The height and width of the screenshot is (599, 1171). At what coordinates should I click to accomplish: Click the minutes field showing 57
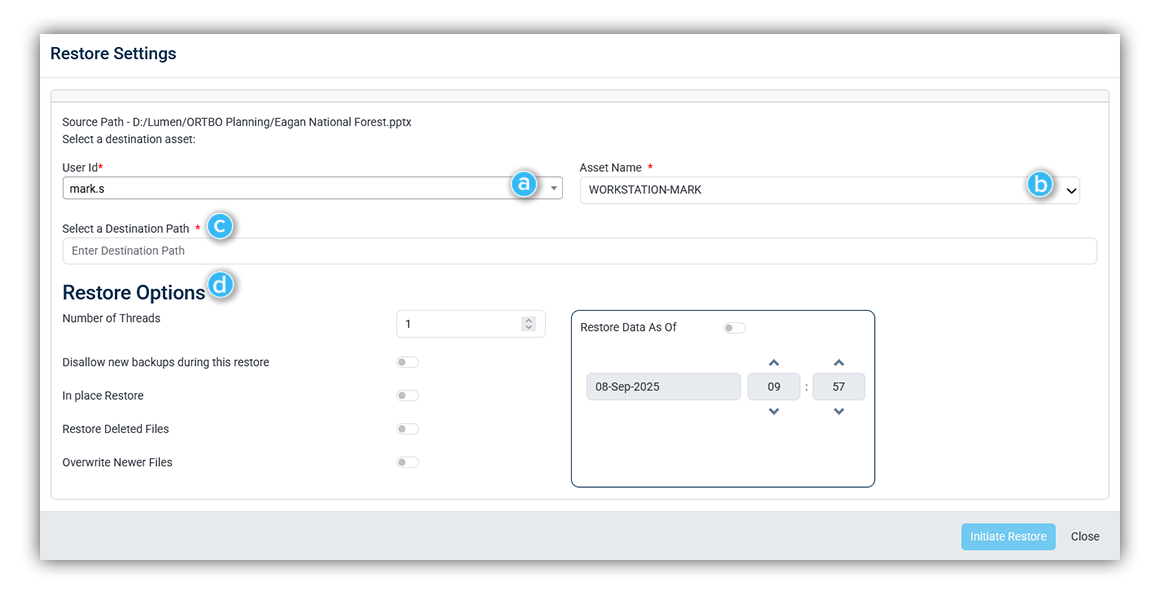pos(839,387)
